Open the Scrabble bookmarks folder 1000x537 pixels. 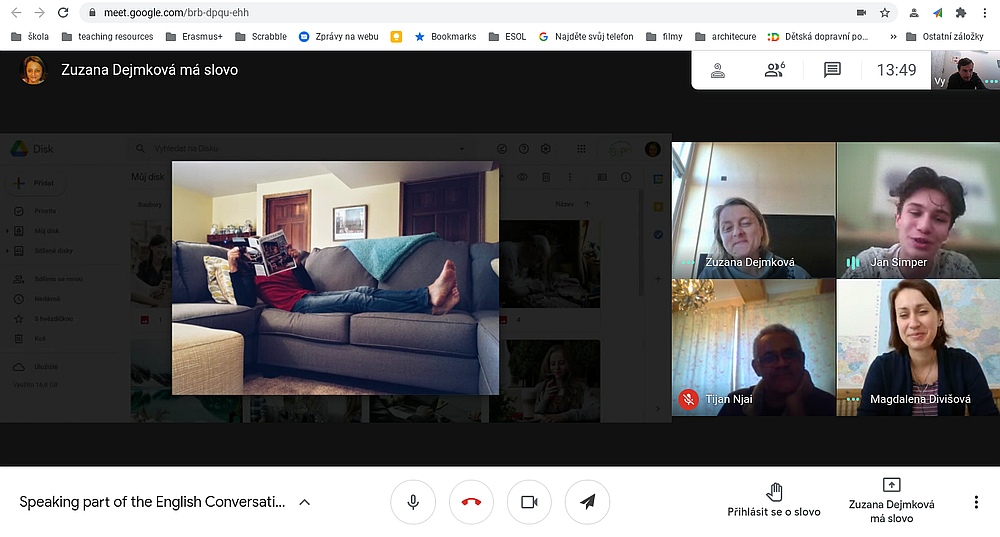pyautogui.click(x=261, y=36)
